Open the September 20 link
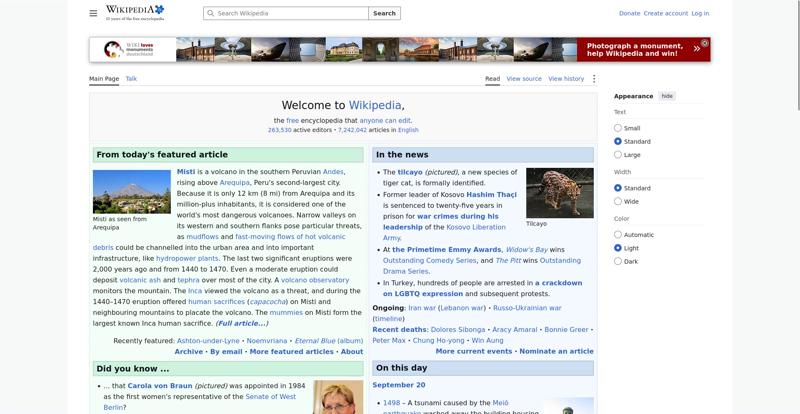Viewport: 800px width, 414px height. point(398,385)
